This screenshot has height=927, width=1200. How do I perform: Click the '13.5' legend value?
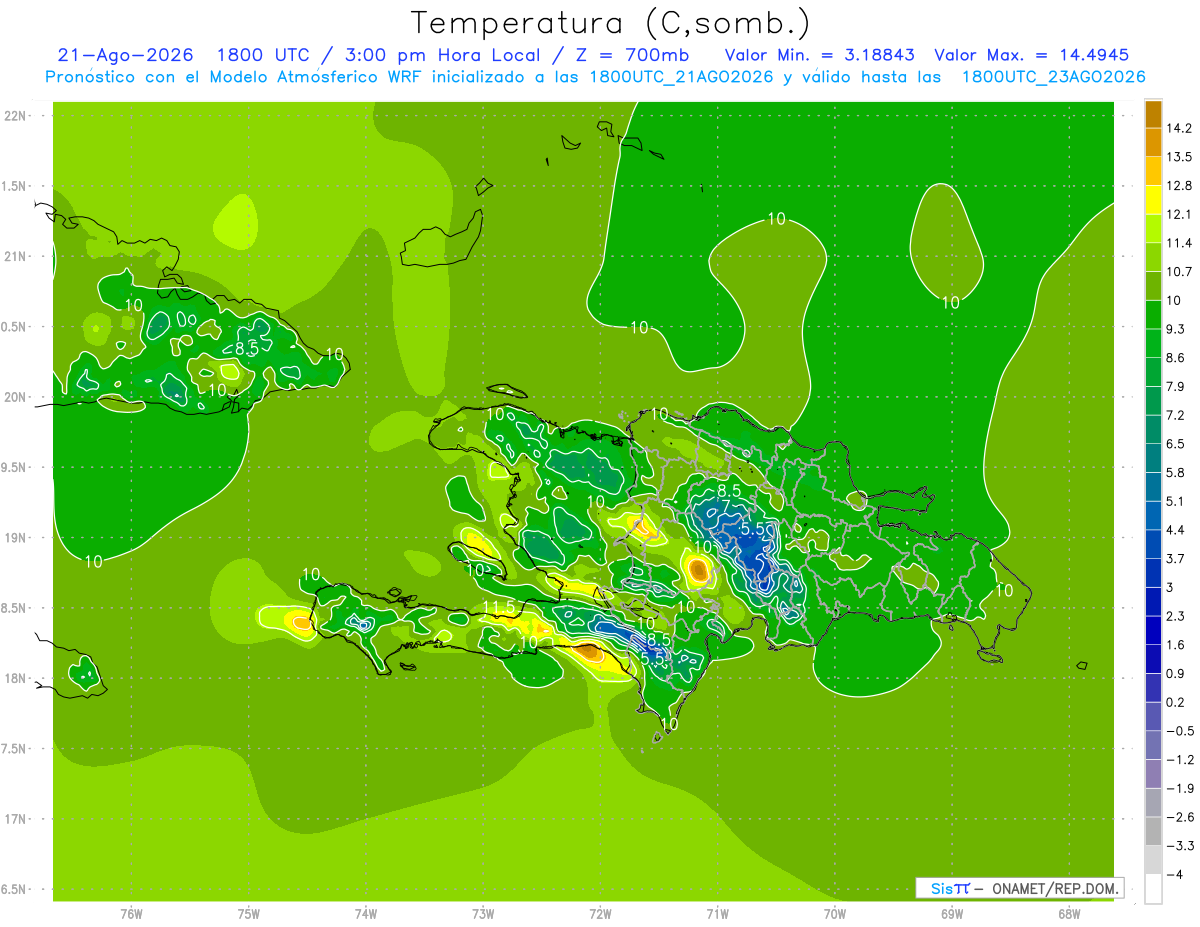[x=1178, y=157]
